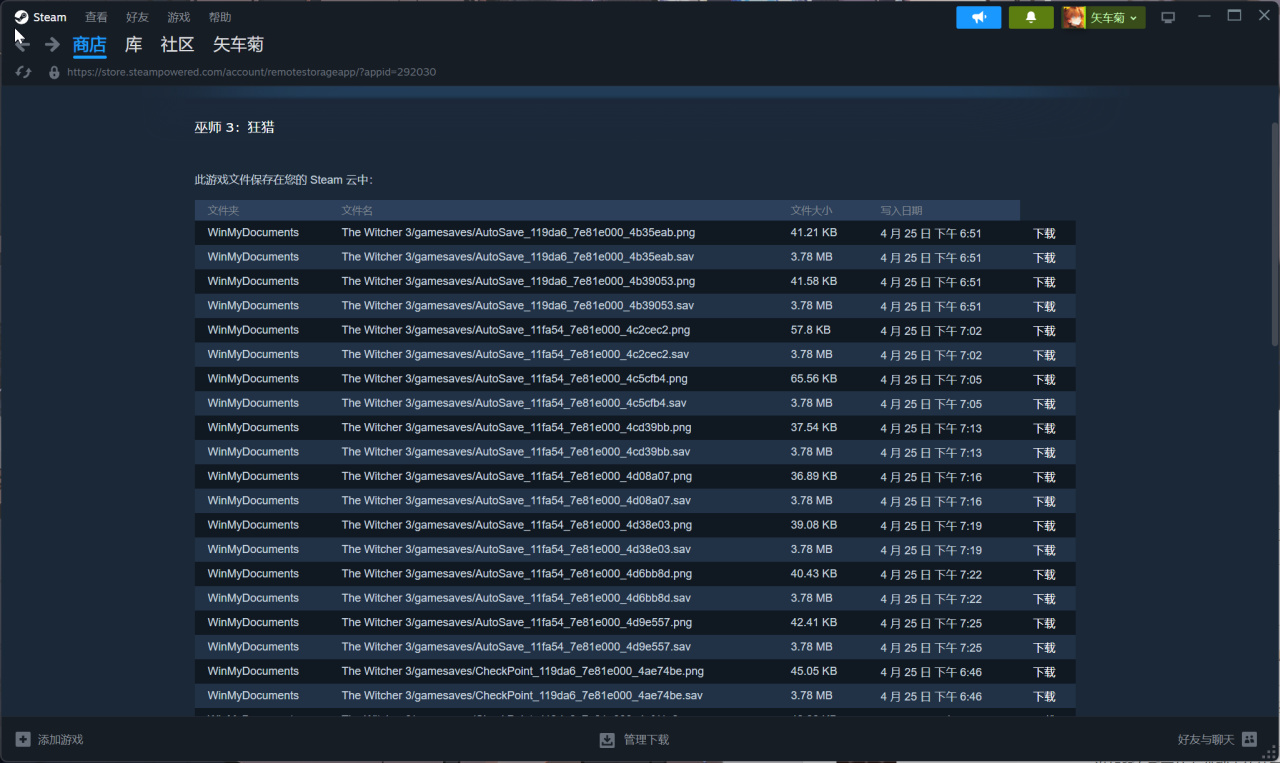Click the manage downloads arrow icon
This screenshot has height=763, width=1280.
(x=607, y=739)
